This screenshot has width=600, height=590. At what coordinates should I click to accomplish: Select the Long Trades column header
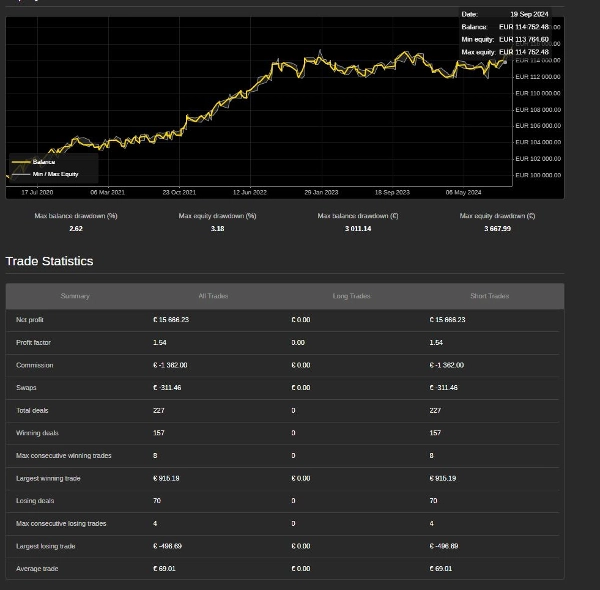click(x=351, y=296)
